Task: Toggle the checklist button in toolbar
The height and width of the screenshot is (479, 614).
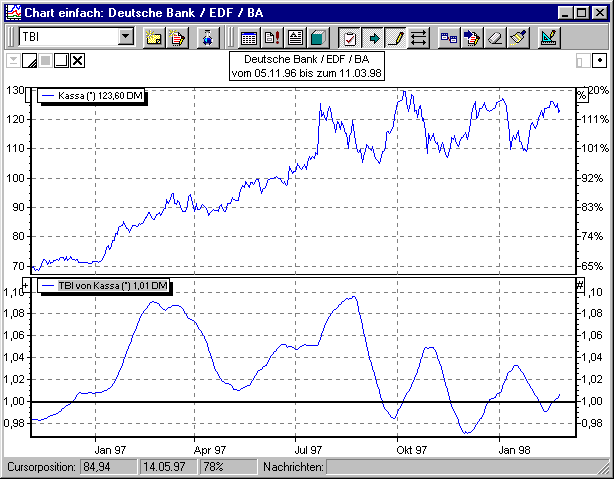Action: pos(350,38)
